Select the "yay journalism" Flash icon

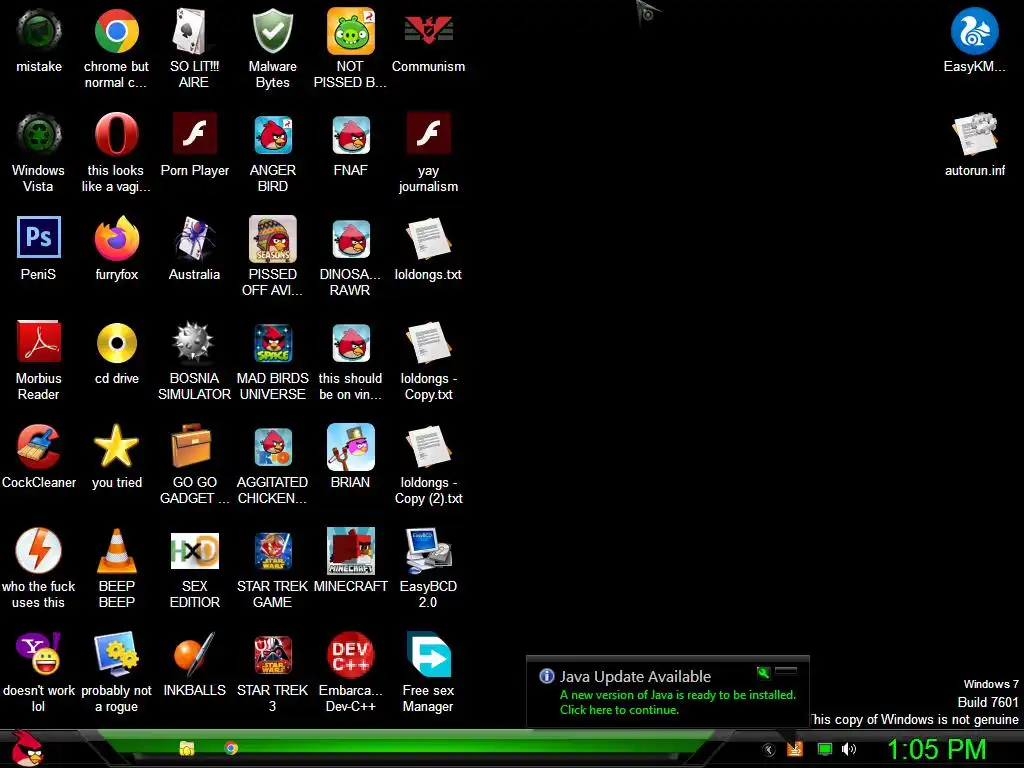point(428,135)
